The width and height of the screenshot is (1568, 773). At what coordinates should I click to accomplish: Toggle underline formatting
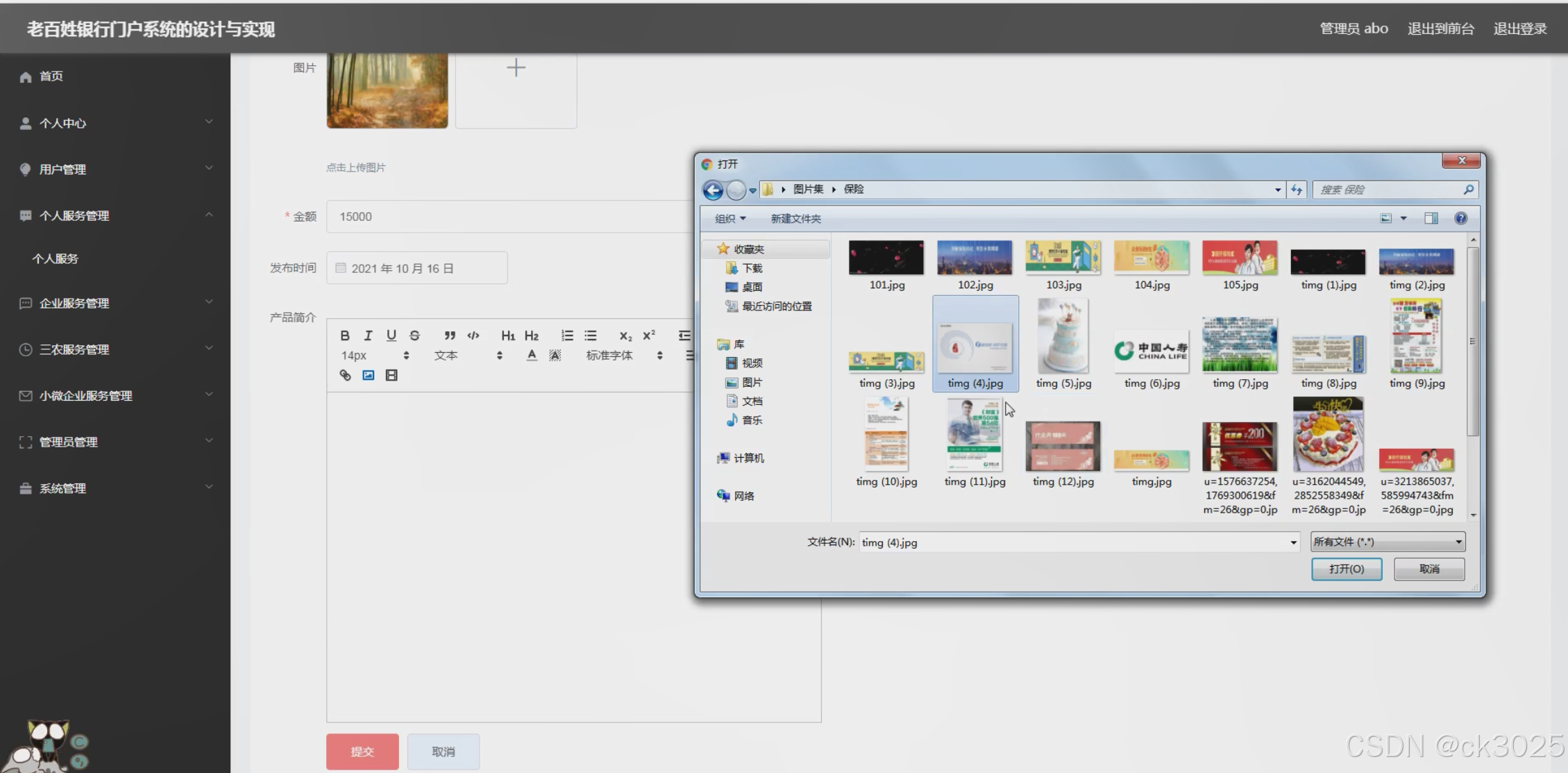(391, 335)
